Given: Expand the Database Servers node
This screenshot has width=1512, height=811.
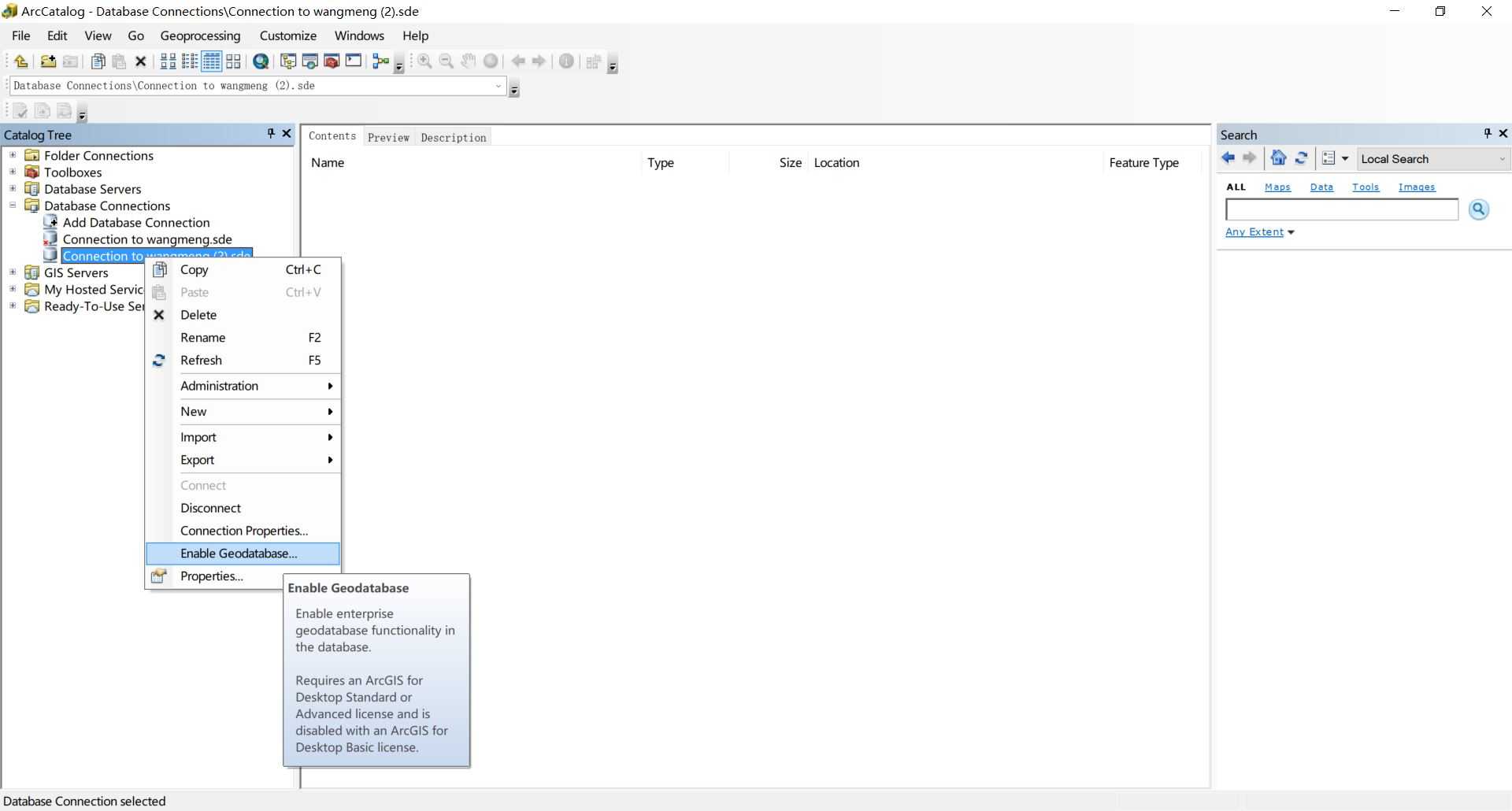Looking at the screenshot, I should (x=13, y=188).
